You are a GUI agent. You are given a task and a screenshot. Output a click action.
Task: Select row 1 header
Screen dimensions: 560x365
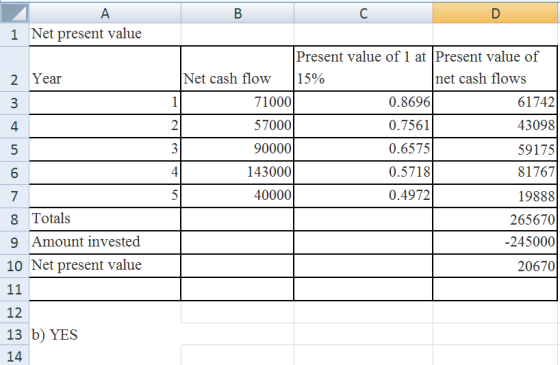(14, 34)
